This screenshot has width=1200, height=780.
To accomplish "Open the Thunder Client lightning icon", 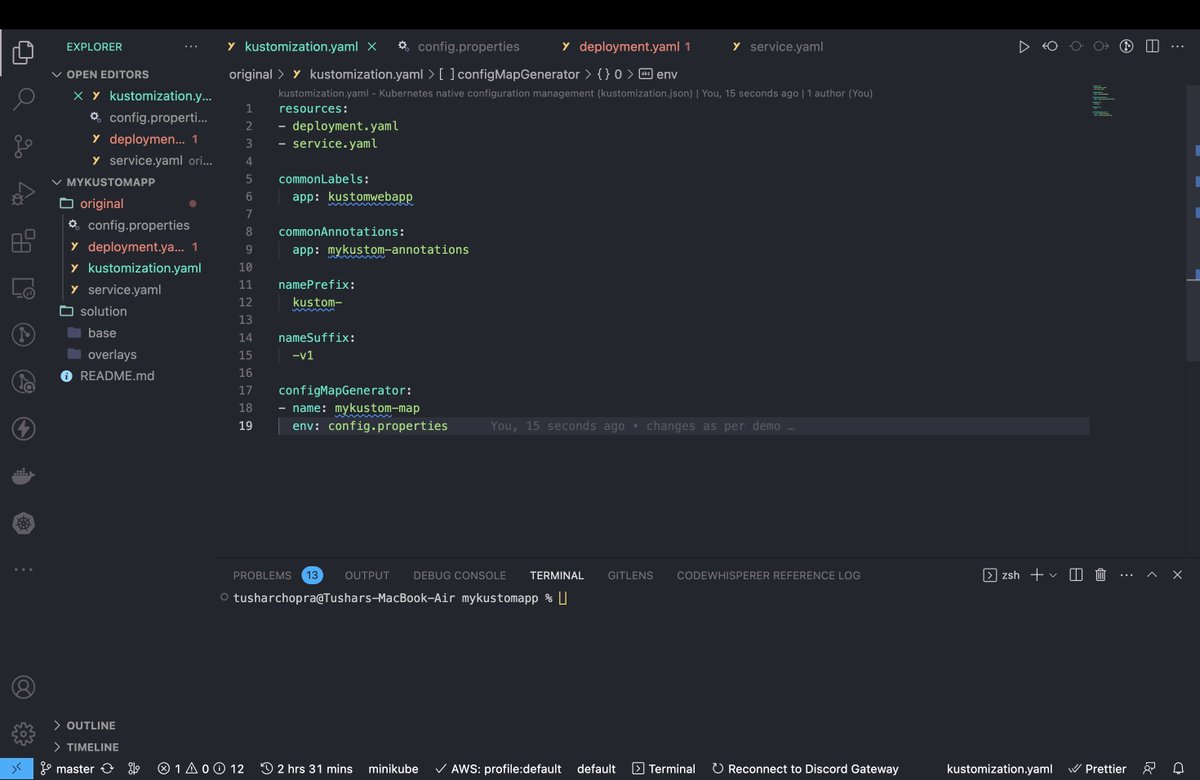I will tap(23, 429).
